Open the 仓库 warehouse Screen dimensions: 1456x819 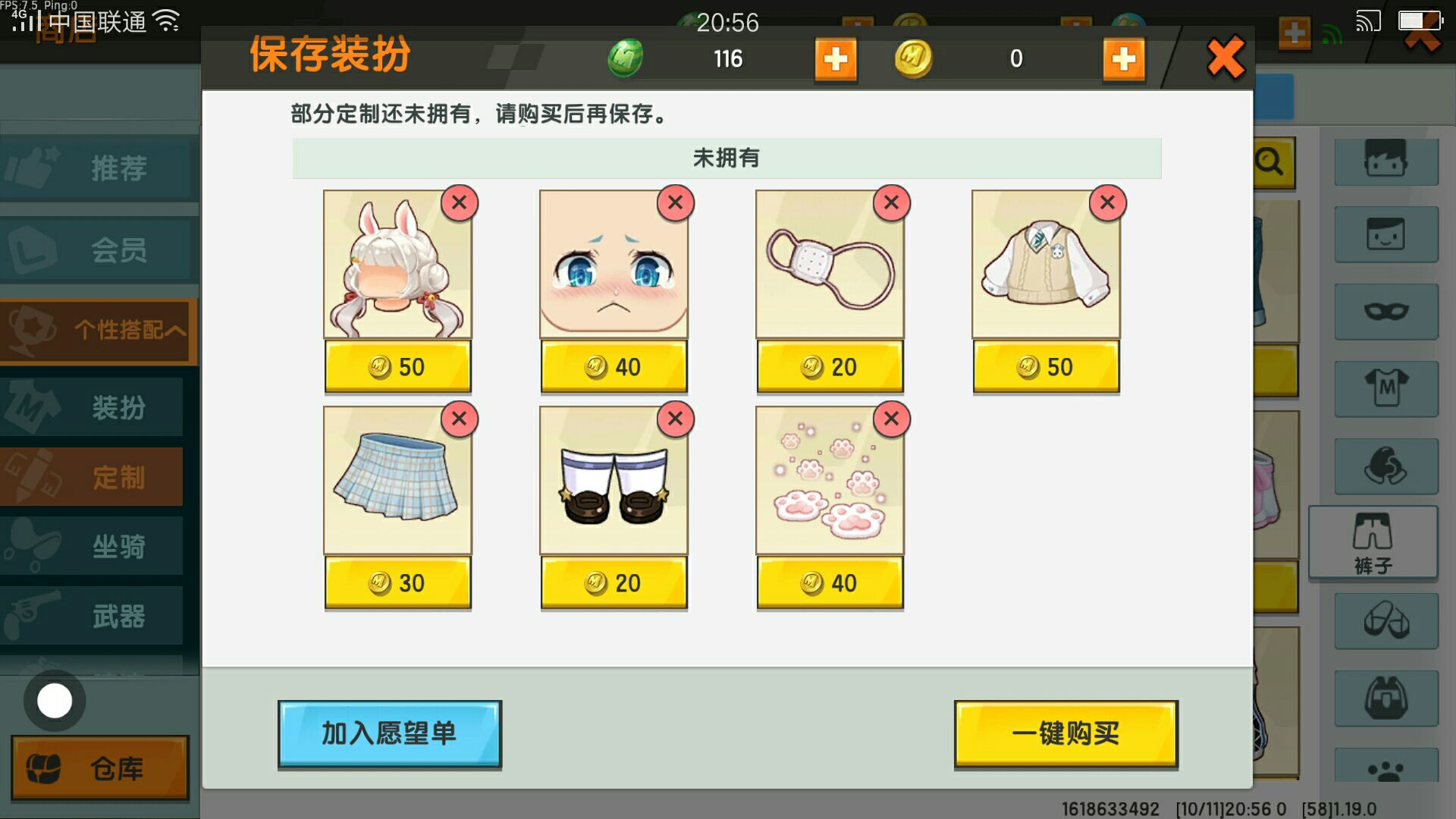[100, 768]
